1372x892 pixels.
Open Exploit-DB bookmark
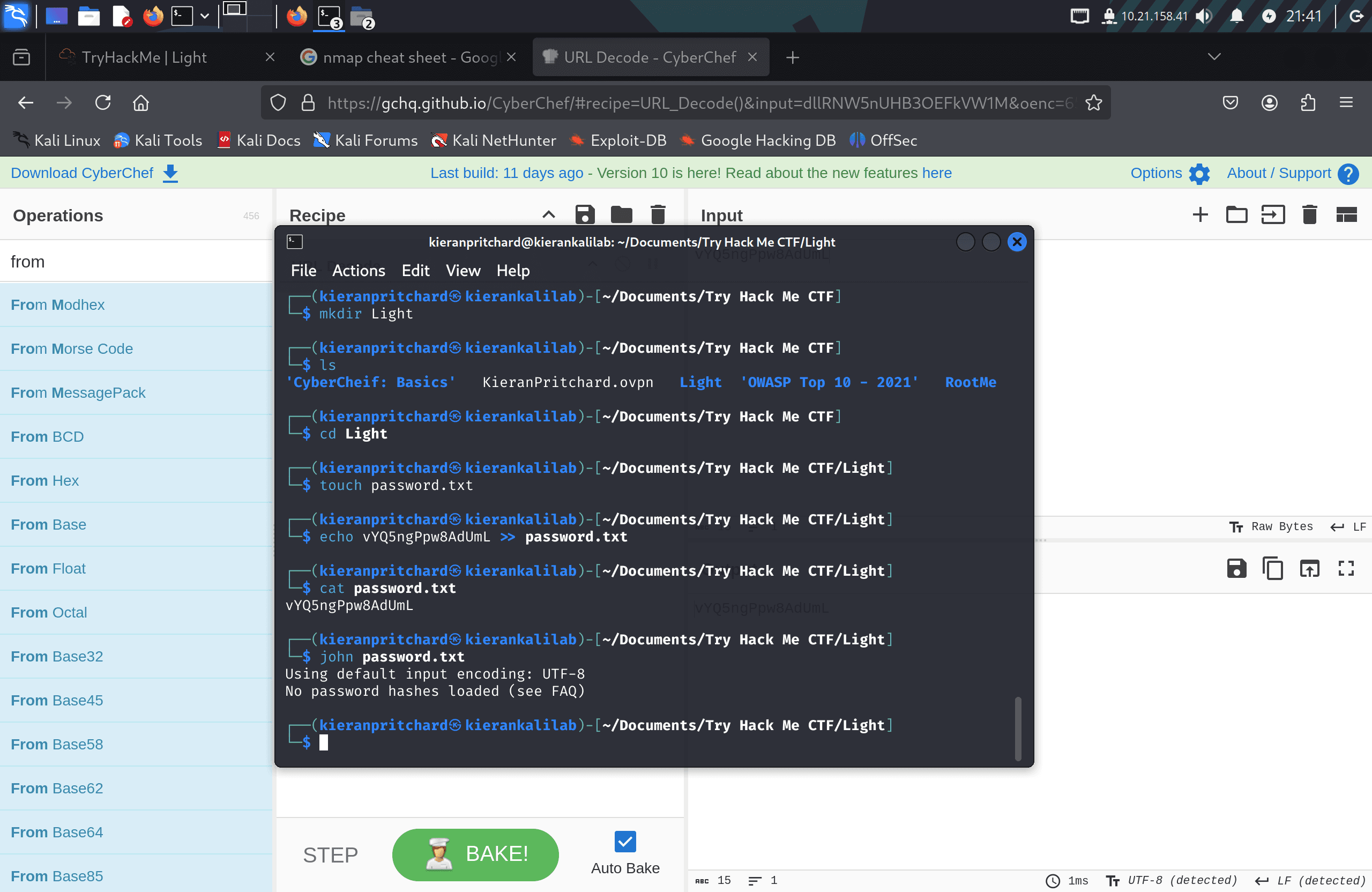[x=617, y=140]
